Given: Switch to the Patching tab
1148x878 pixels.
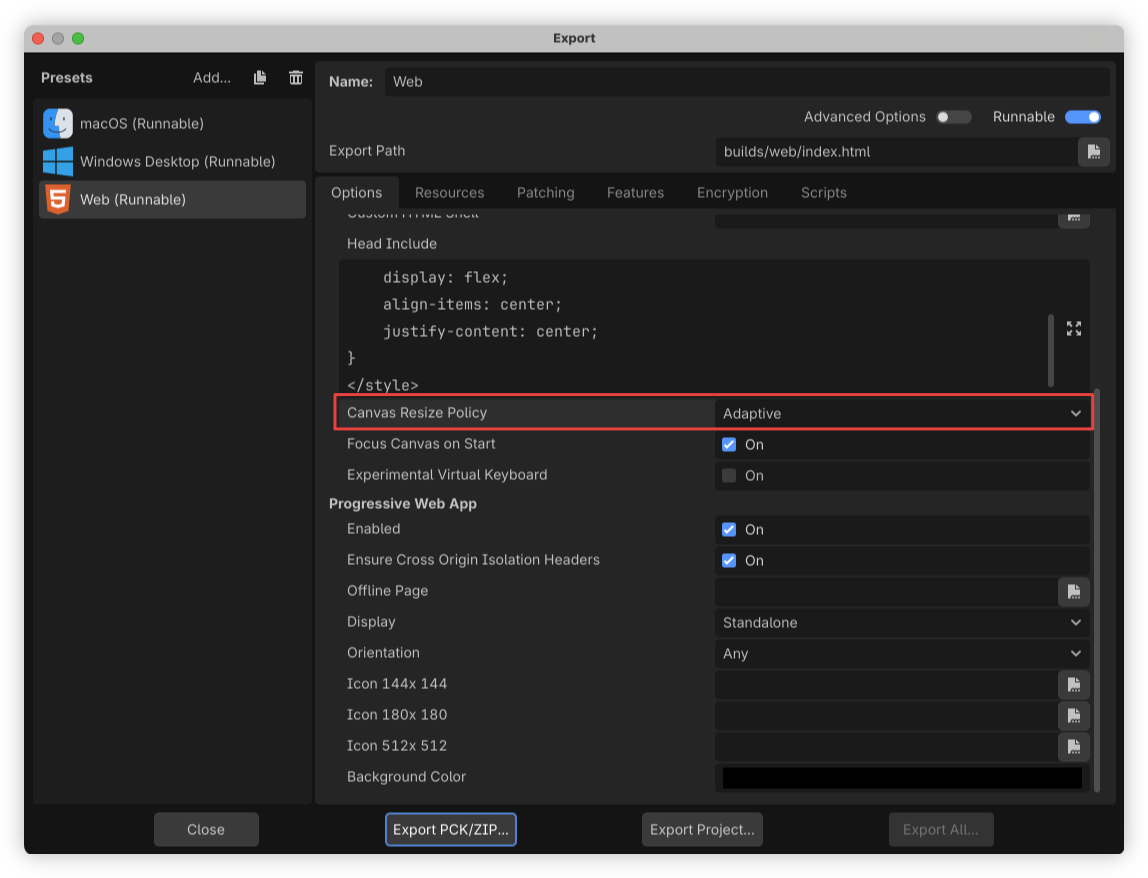Looking at the screenshot, I should [x=545, y=193].
